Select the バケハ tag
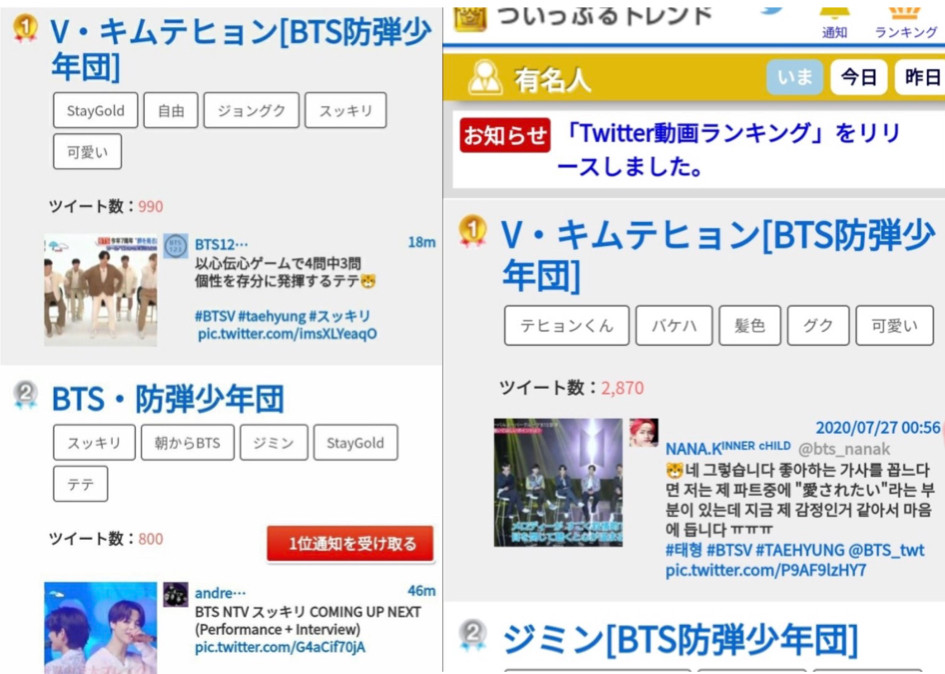Screen dimensions: 945x674 click(x=674, y=326)
